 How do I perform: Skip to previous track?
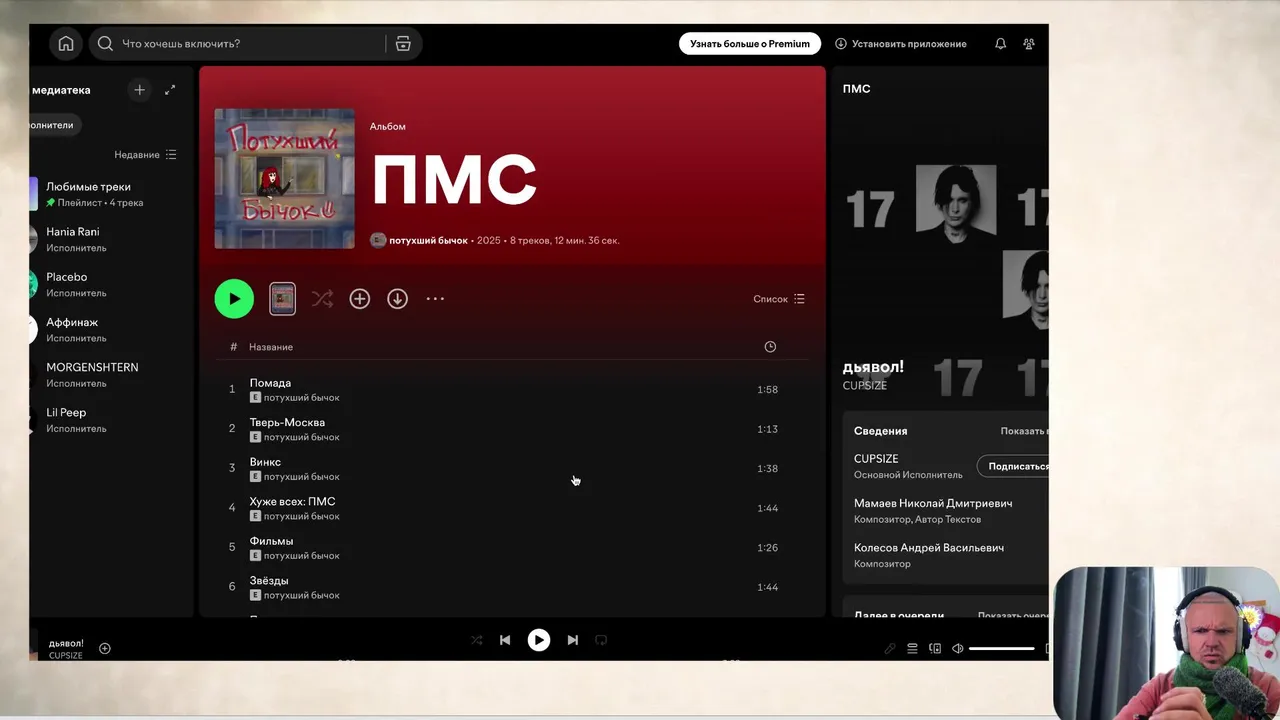505,640
